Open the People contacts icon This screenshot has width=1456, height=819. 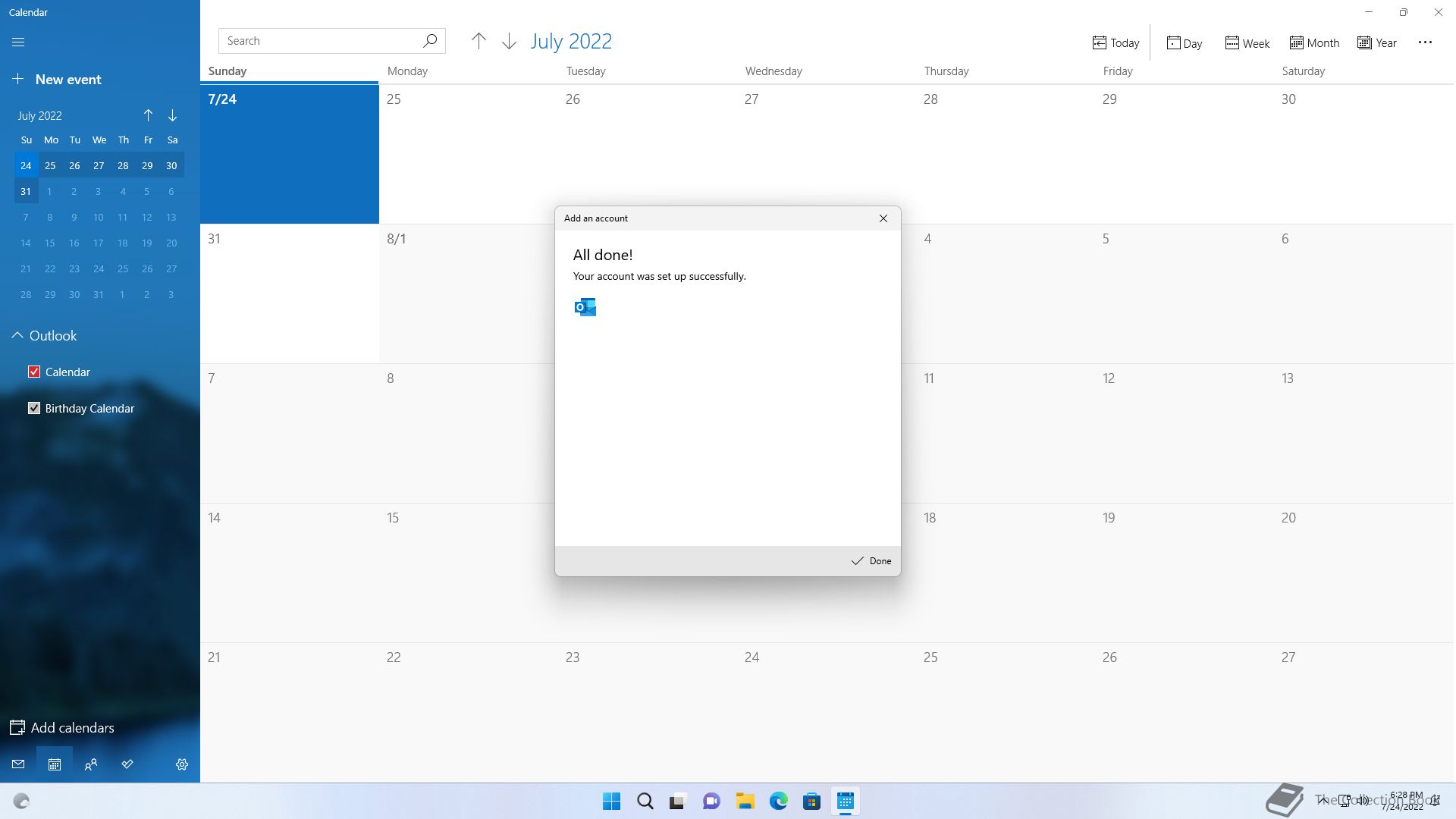click(91, 764)
